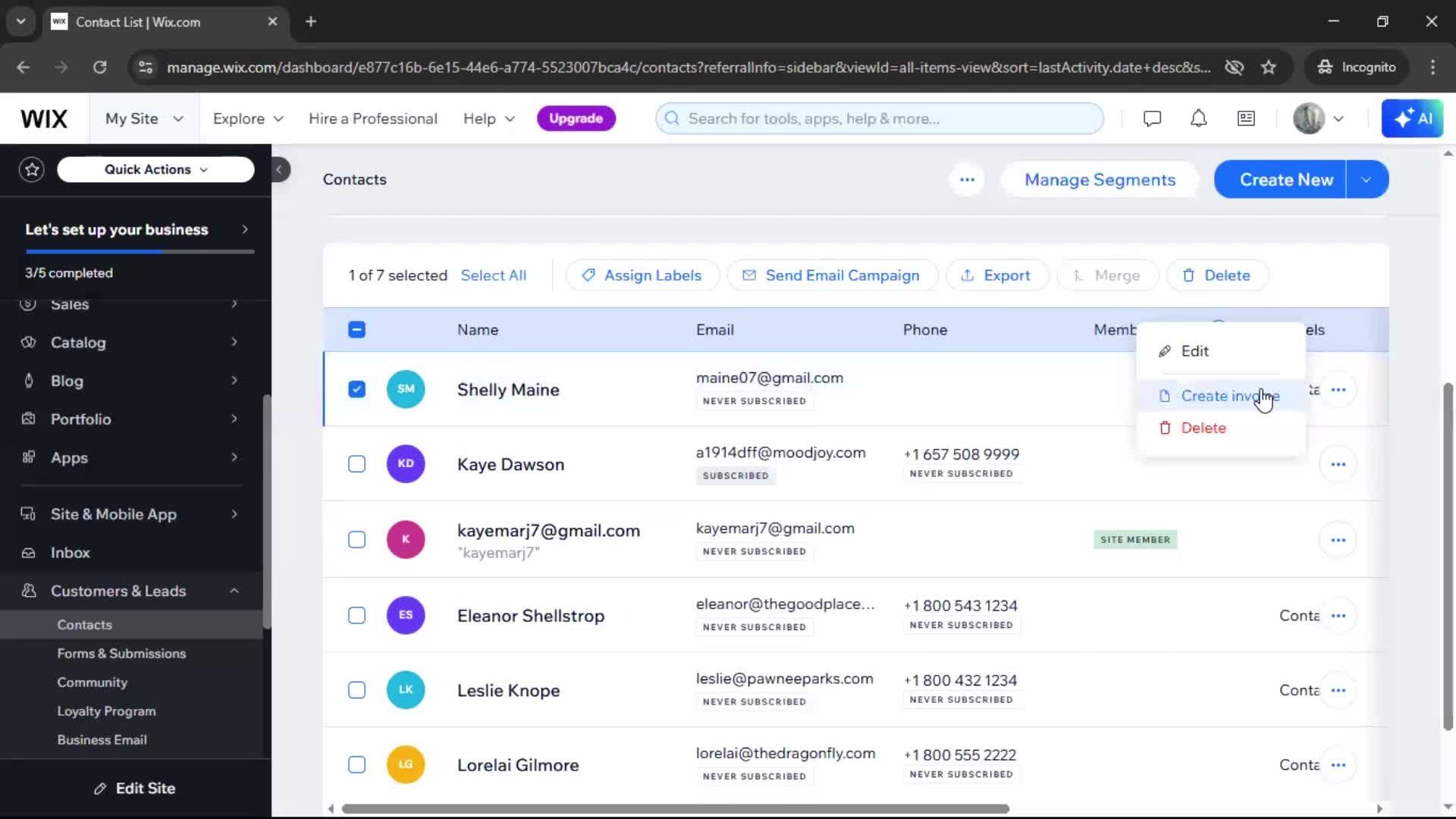
Task: Click the favorites star in sidebar
Action: (32, 170)
